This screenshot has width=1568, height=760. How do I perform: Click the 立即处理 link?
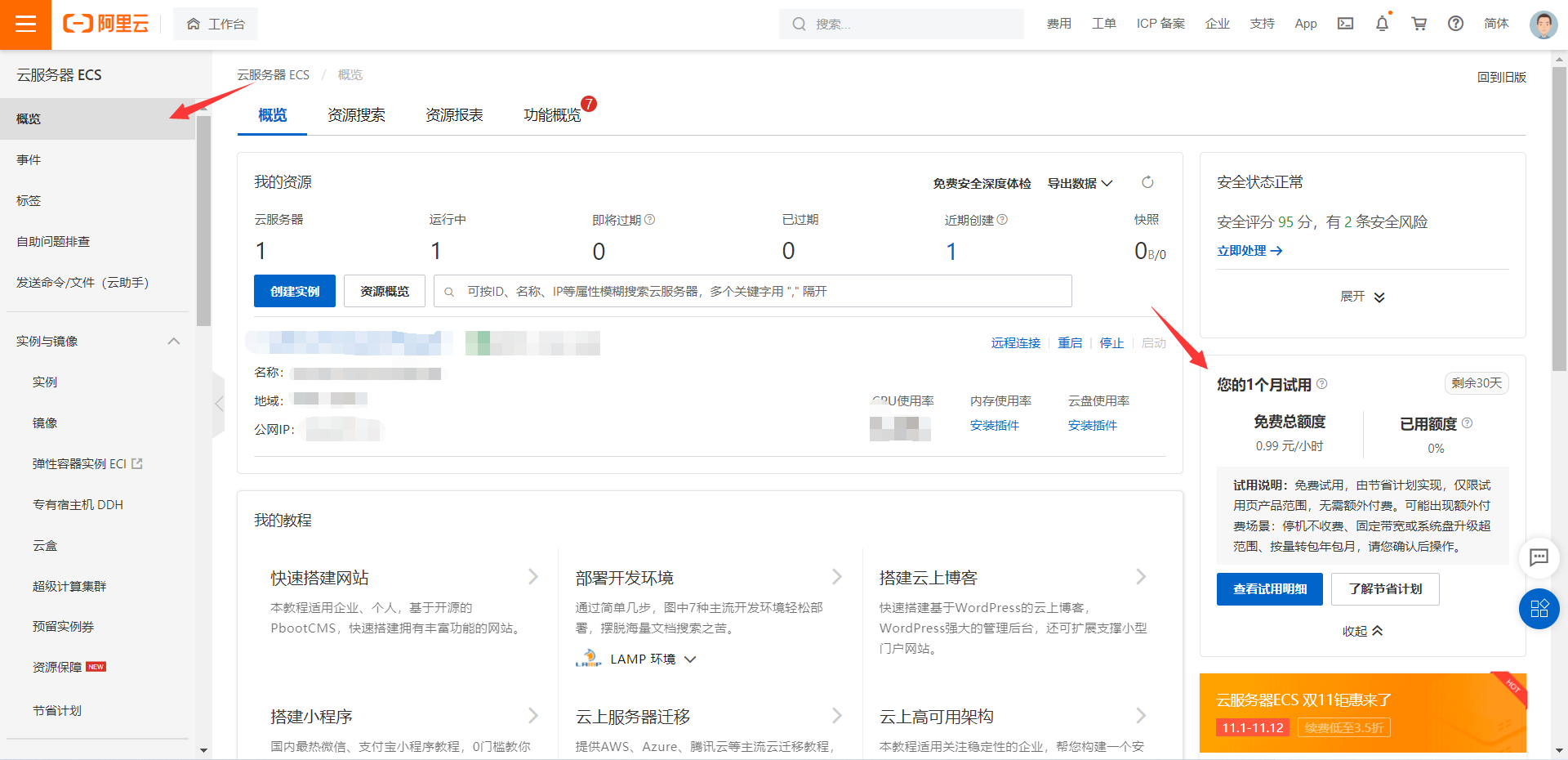(x=1249, y=251)
